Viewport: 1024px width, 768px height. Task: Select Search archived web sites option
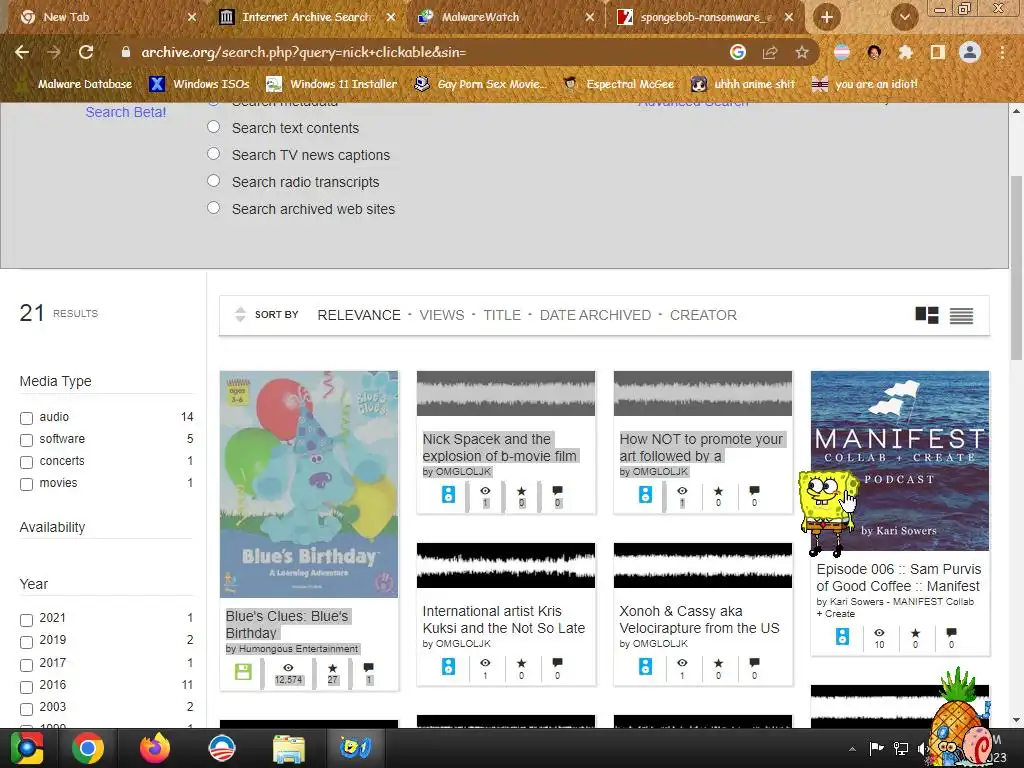pos(214,208)
